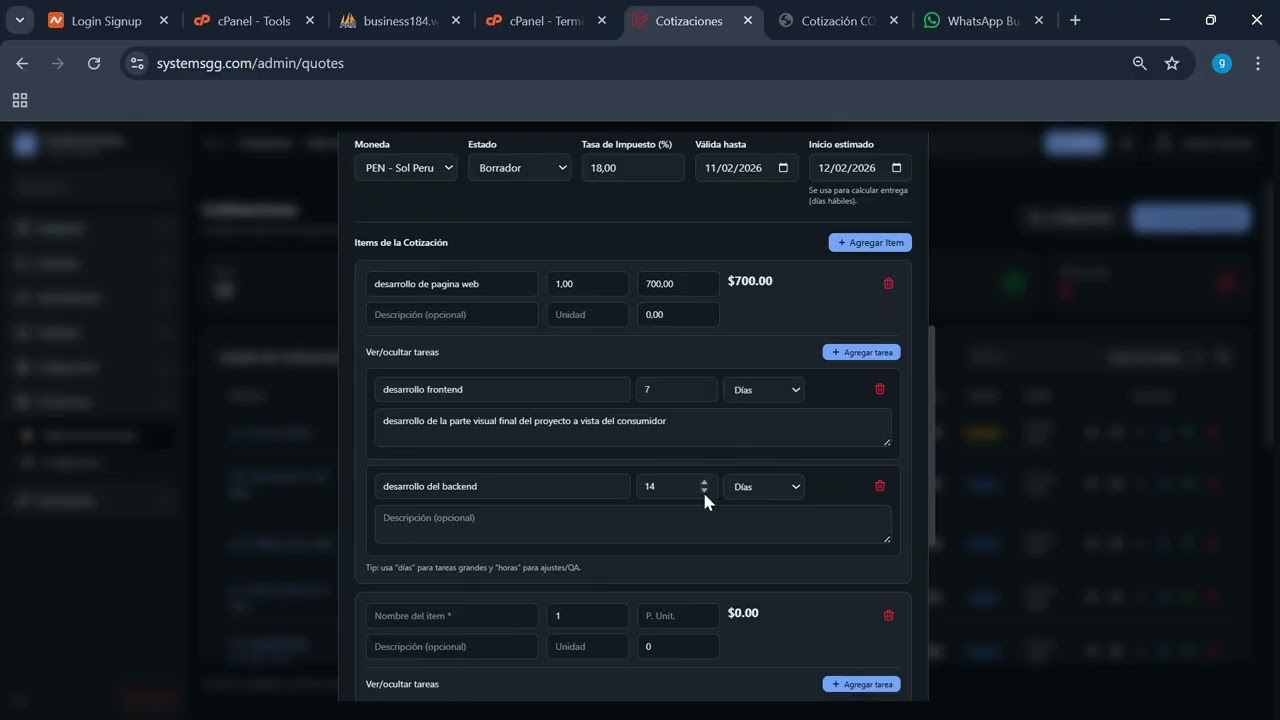Switch to cPanel - Tools tab
1280x720 pixels.
pyautogui.click(x=254, y=20)
